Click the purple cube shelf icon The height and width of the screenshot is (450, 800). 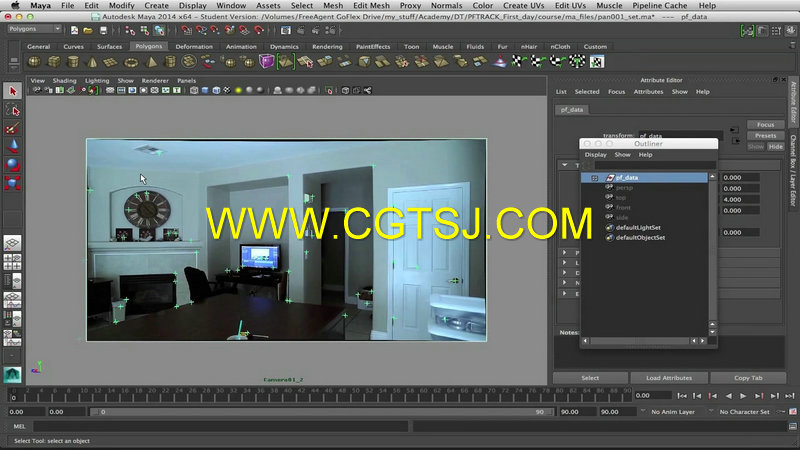click(266, 62)
